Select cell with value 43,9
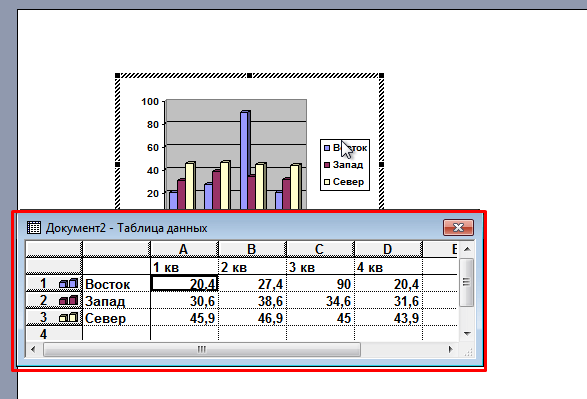The image size is (587, 399). (x=388, y=318)
